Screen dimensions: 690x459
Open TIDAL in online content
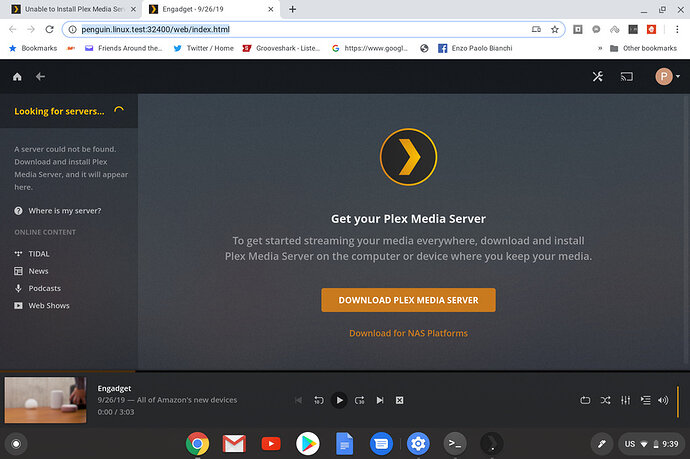pyautogui.click(x=32, y=254)
